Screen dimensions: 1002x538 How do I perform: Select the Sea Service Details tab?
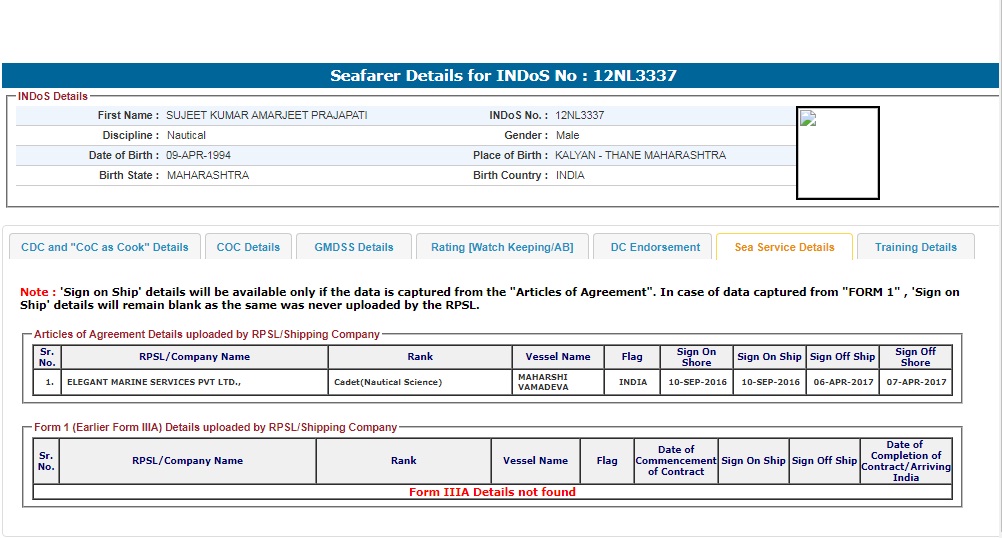(x=784, y=247)
